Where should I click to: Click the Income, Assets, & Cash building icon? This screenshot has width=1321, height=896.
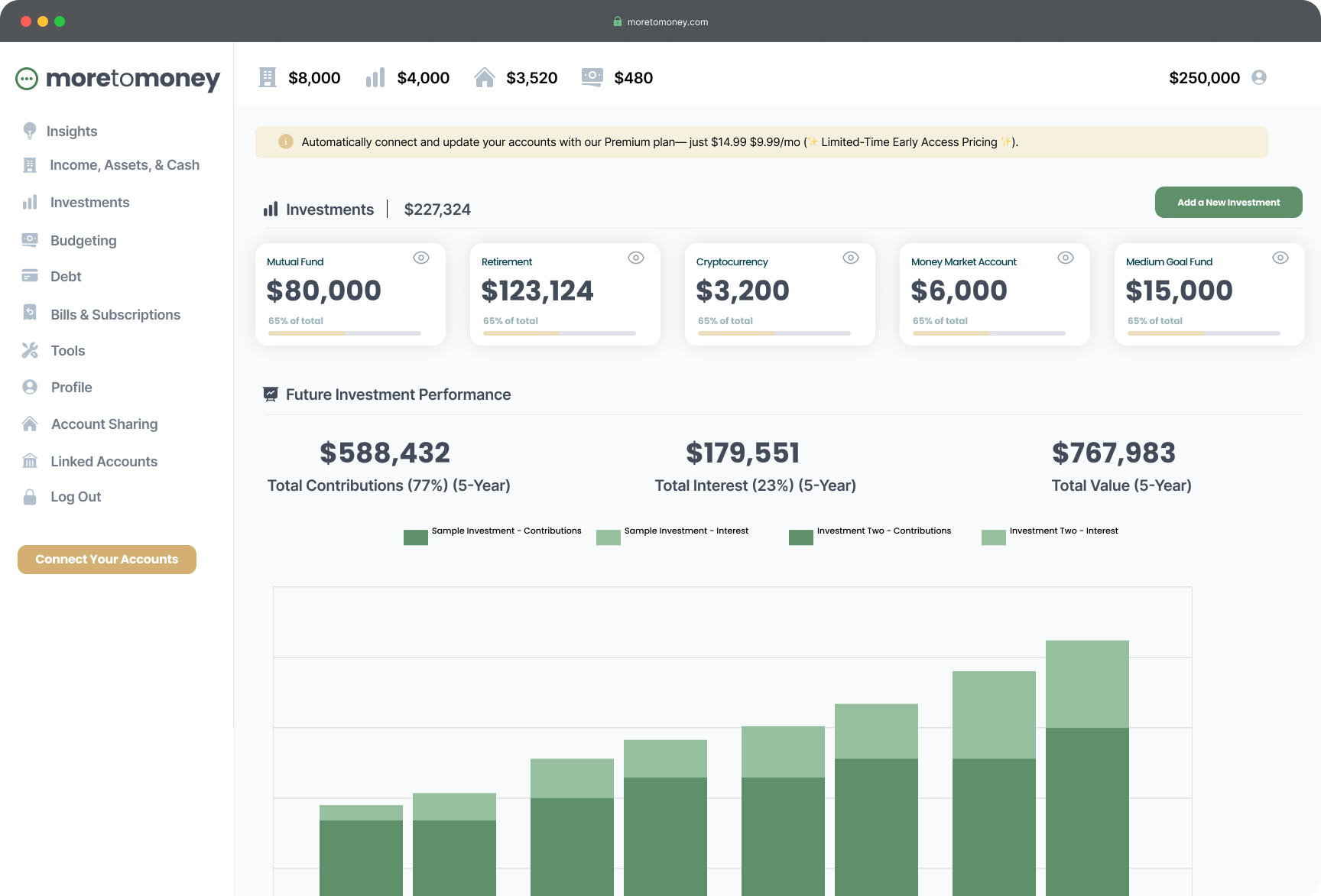click(30, 165)
